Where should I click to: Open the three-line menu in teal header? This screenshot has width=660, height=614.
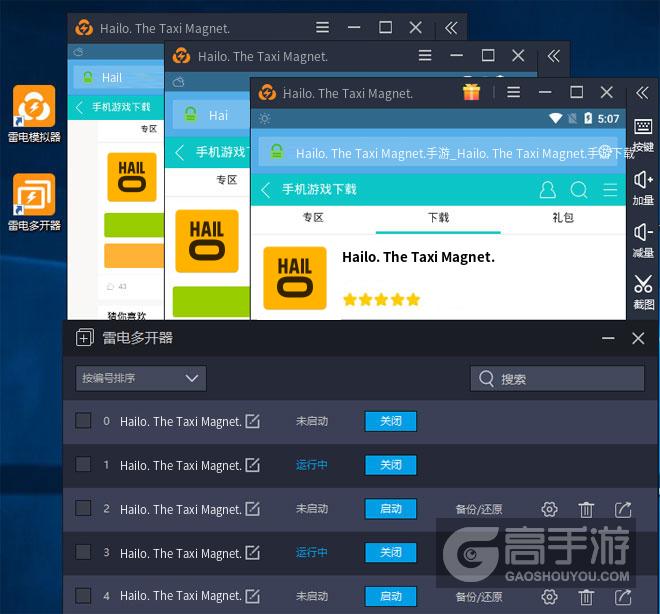610,190
